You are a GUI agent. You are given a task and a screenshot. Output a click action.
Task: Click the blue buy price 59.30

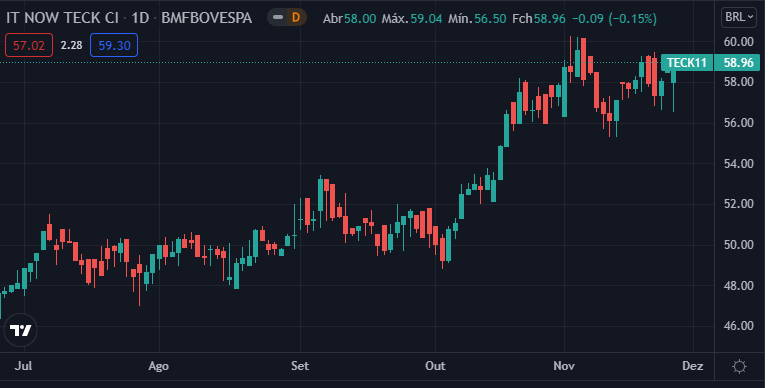(114, 46)
